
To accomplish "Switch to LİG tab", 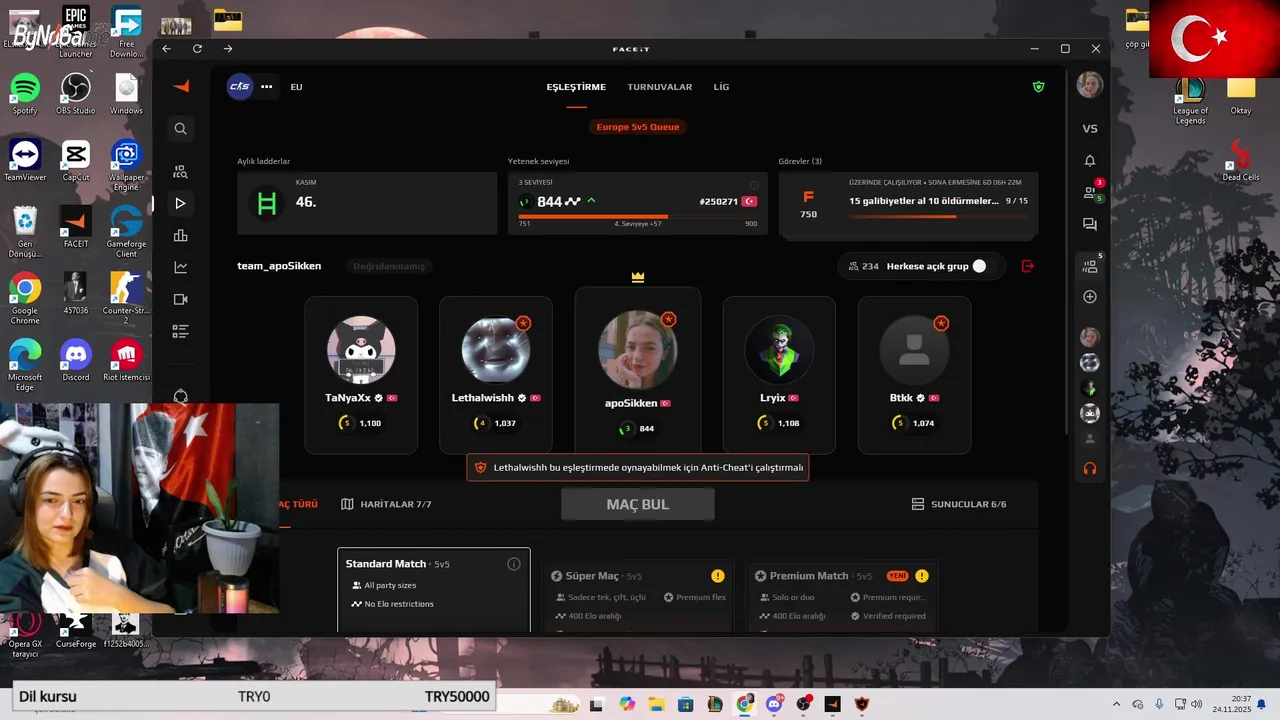I will tap(721, 87).
